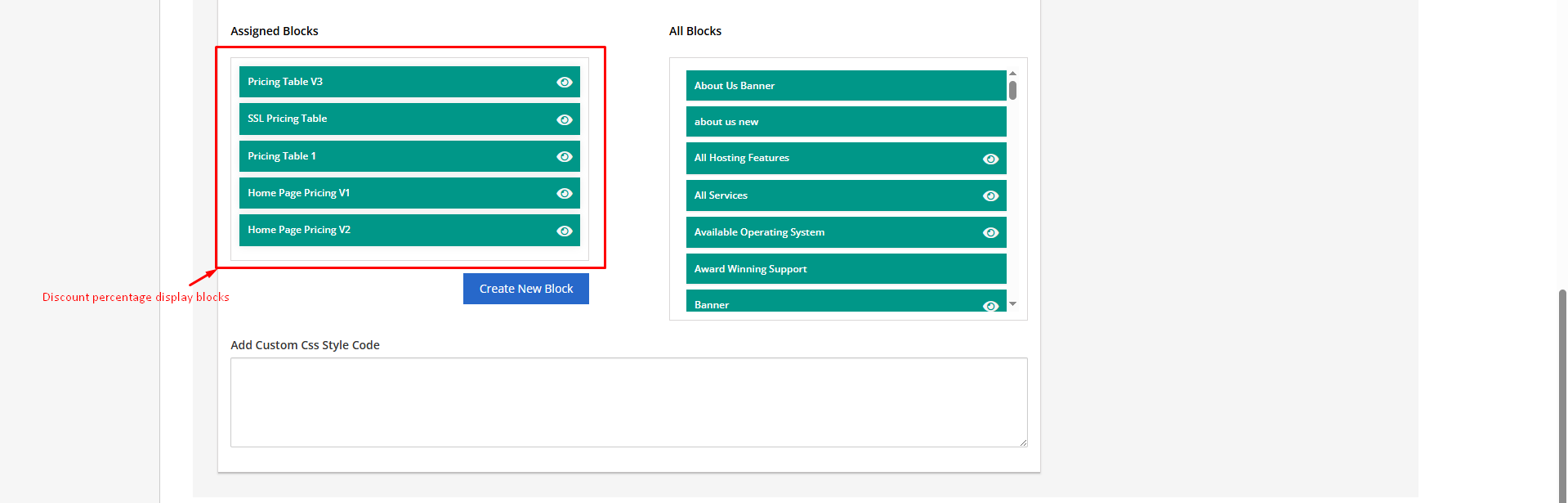Click eye icon on Home Page Pricing V1
1568x503 pixels.
click(564, 193)
